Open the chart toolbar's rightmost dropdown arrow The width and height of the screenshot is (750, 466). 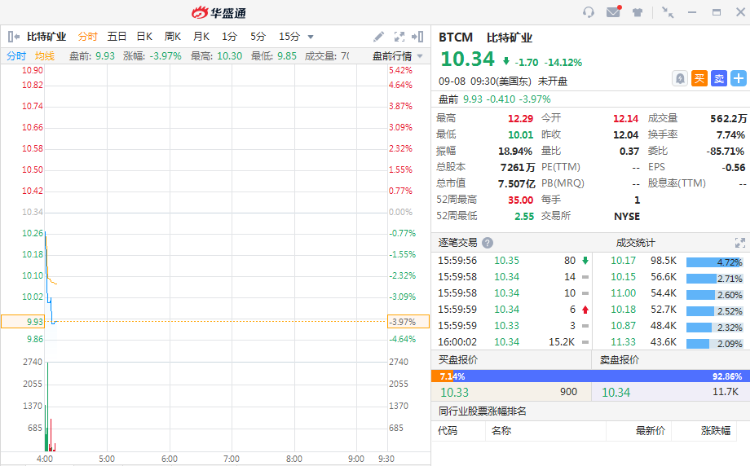coord(419,36)
